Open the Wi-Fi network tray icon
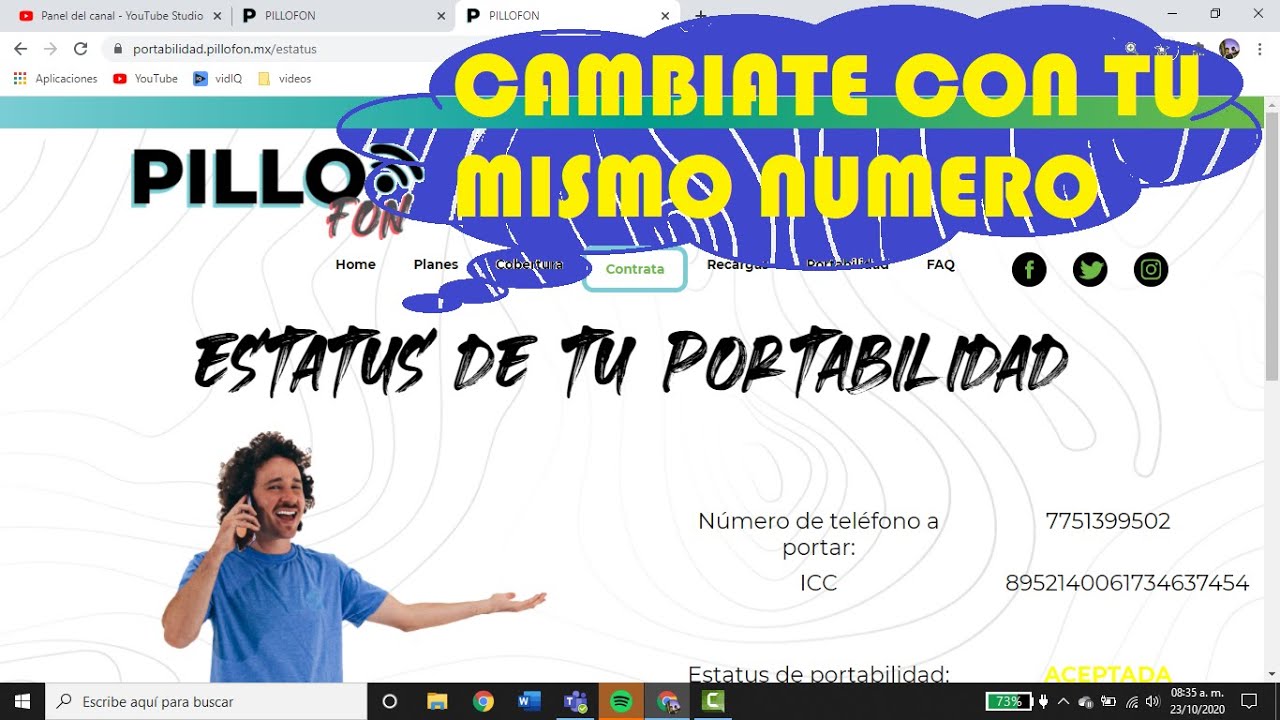 pos(1132,702)
